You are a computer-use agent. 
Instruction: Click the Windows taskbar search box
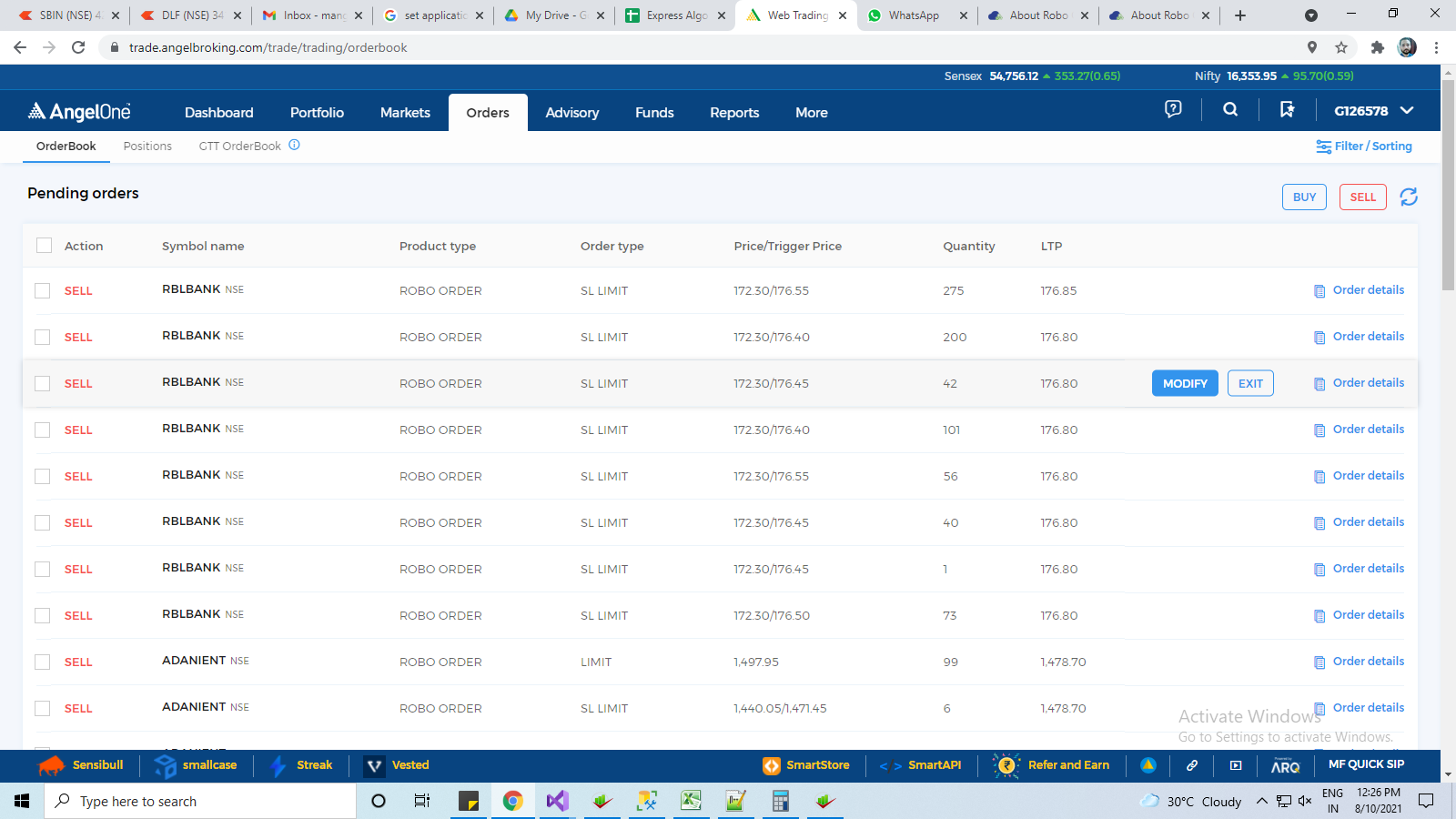click(200, 801)
